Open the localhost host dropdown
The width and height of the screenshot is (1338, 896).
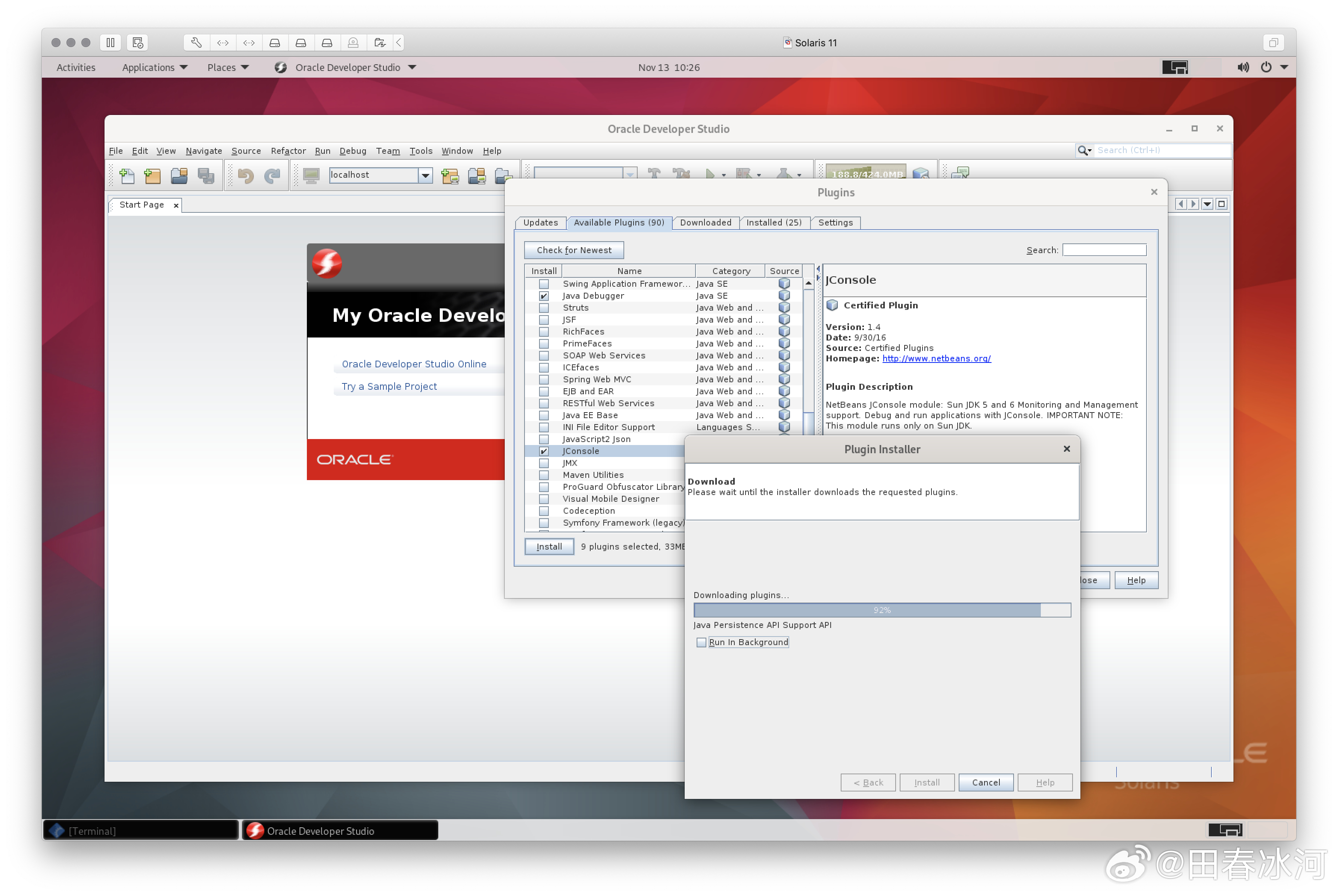click(x=425, y=175)
